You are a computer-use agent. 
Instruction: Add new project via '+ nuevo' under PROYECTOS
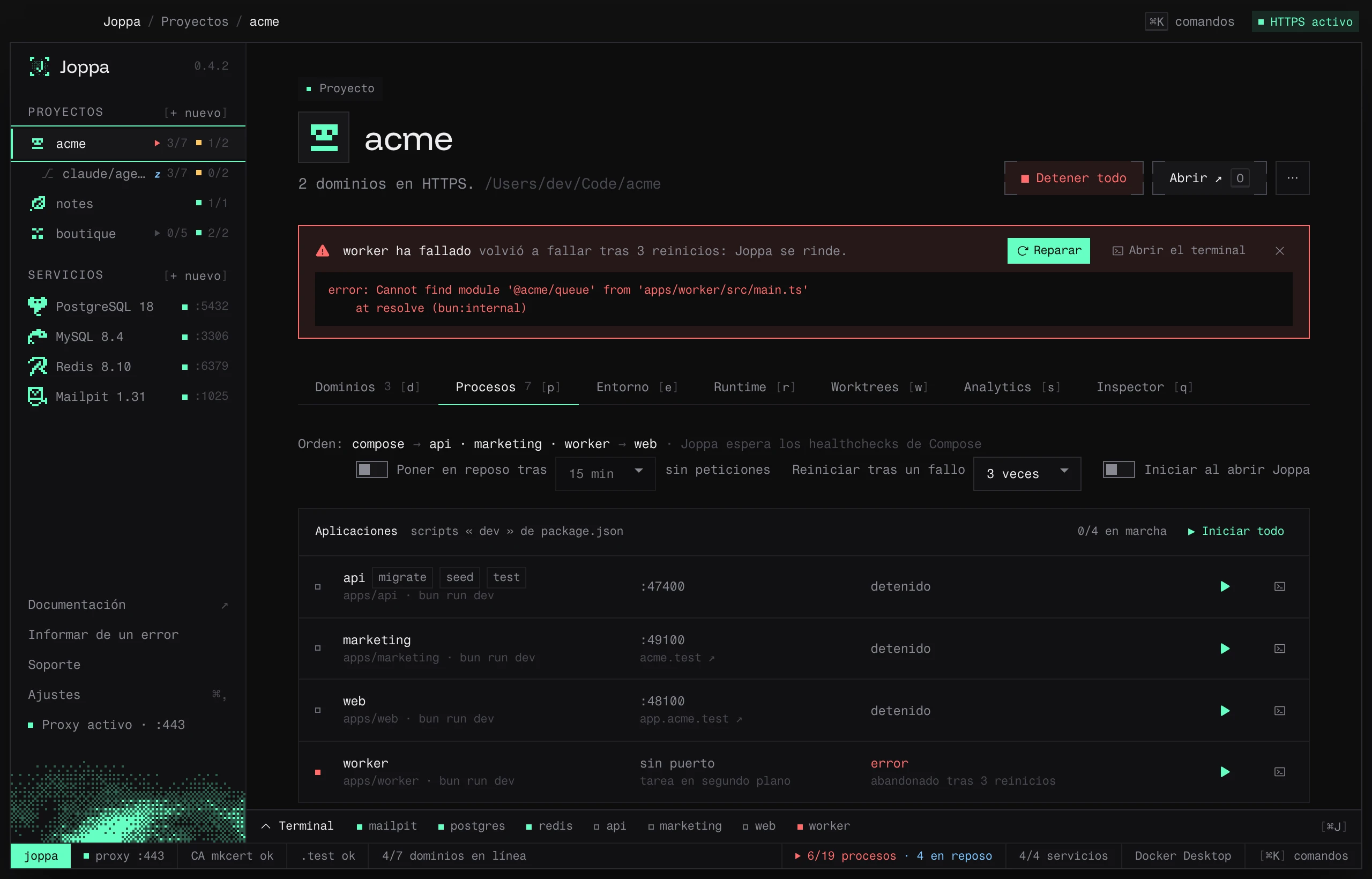(x=196, y=113)
